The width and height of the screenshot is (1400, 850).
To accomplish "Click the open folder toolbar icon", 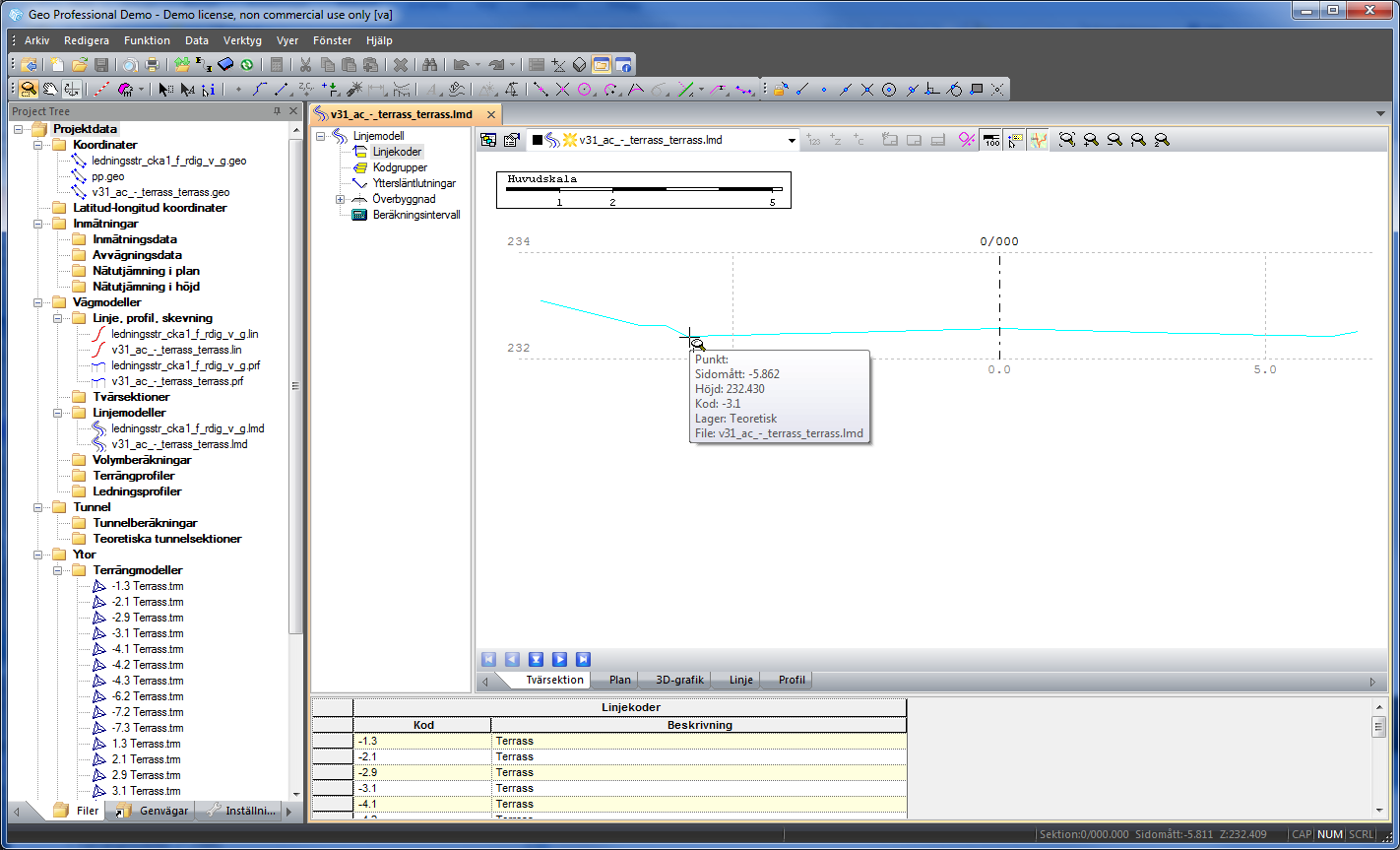I will pyautogui.click(x=80, y=65).
